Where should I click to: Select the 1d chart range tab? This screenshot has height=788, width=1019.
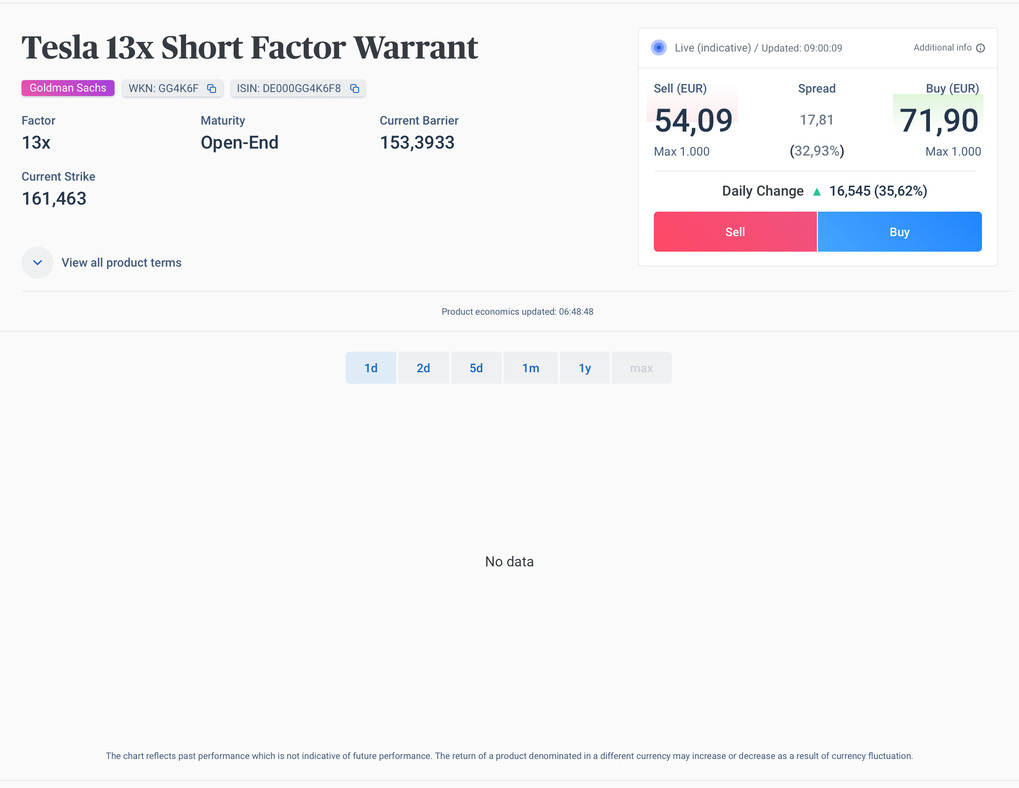[x=371, y=368]
